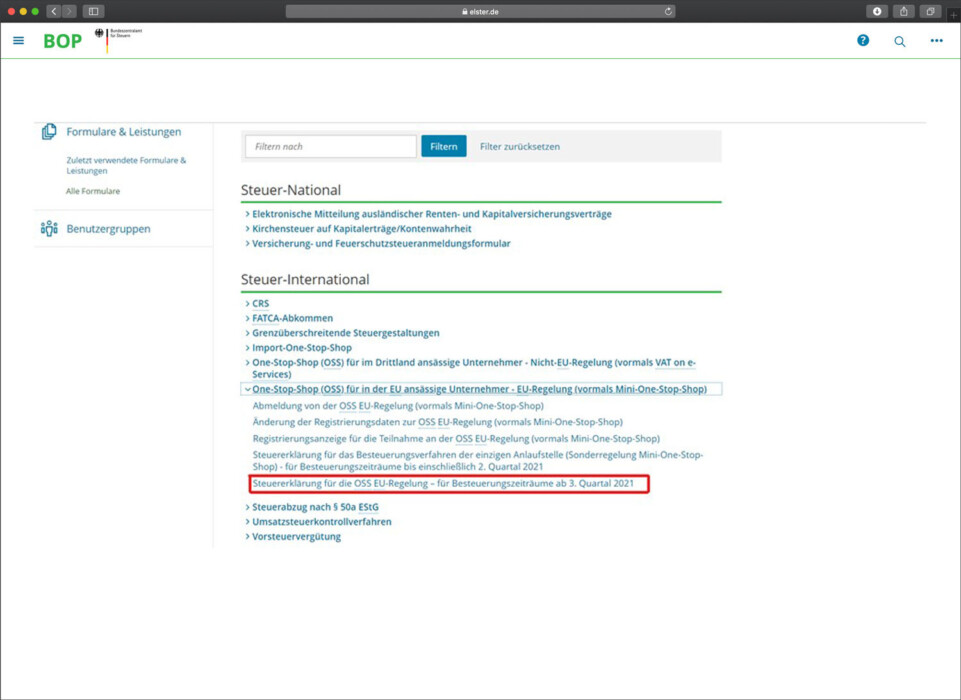Open the browser downloads icon
961x700 pixels.
click(x=877, y=10)
